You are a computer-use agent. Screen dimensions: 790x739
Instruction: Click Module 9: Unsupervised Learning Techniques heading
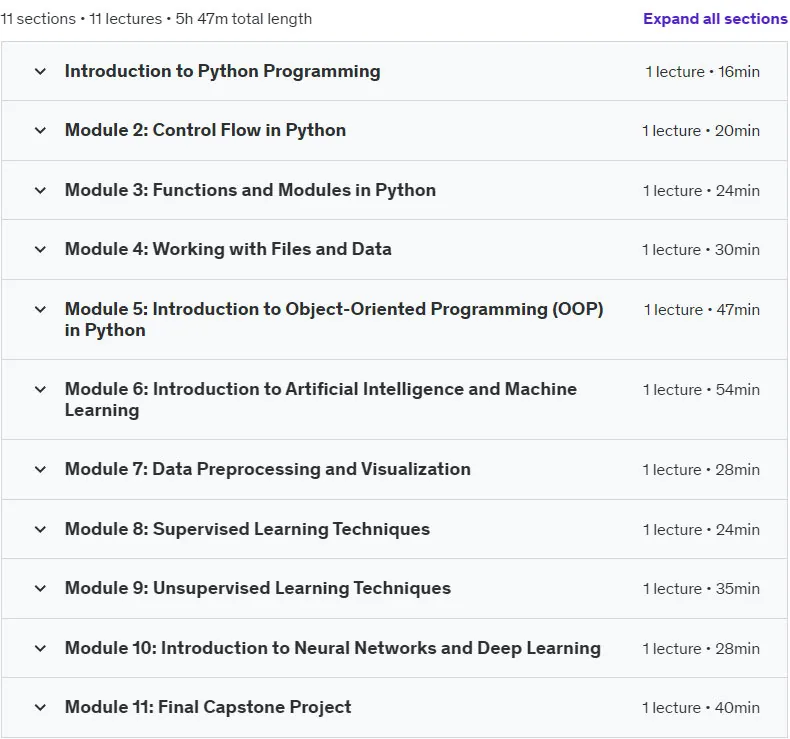(258, 588)
